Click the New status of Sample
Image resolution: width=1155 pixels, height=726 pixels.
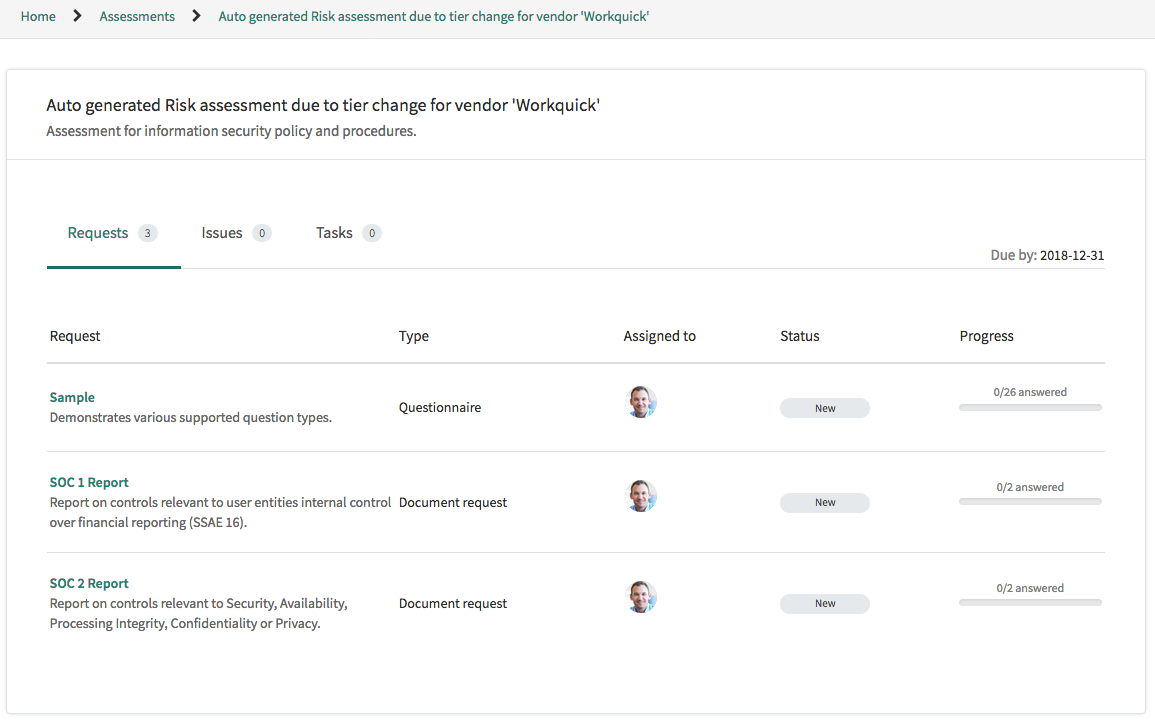[825, 409]
